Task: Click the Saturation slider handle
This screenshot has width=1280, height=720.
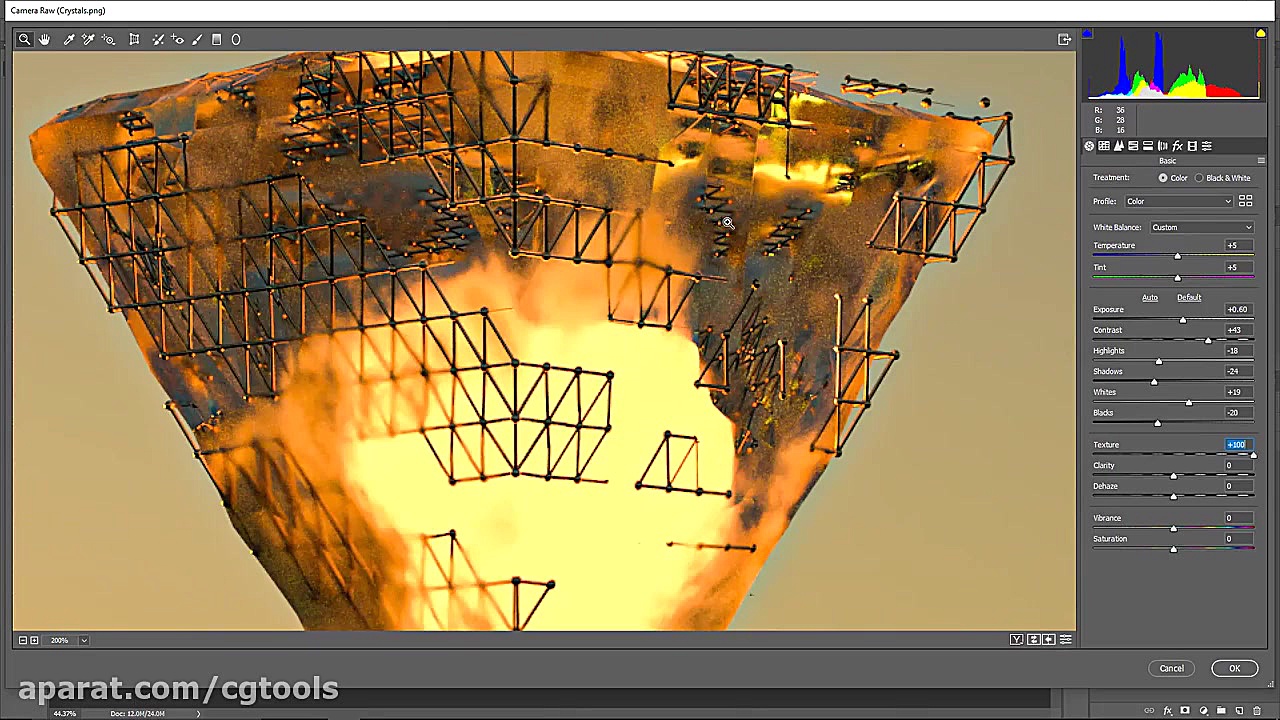Action: (x=1174, y=550)
